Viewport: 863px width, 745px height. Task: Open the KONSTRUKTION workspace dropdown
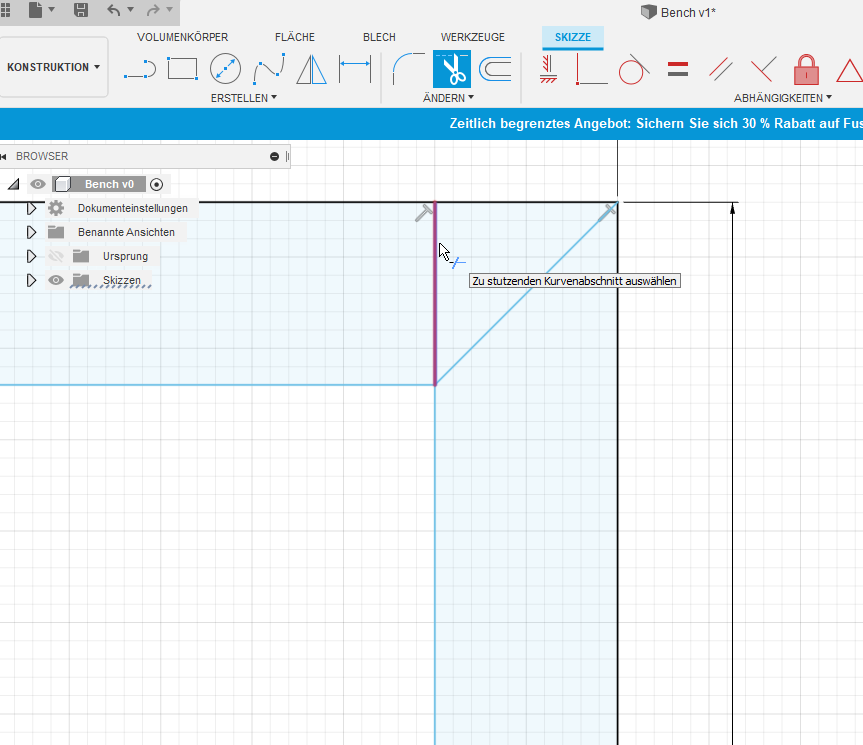coord(53,67)
